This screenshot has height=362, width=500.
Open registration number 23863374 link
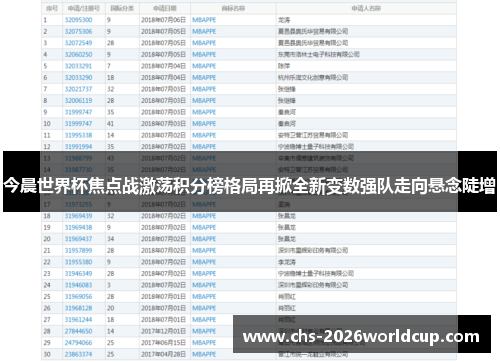pos(78,354)
